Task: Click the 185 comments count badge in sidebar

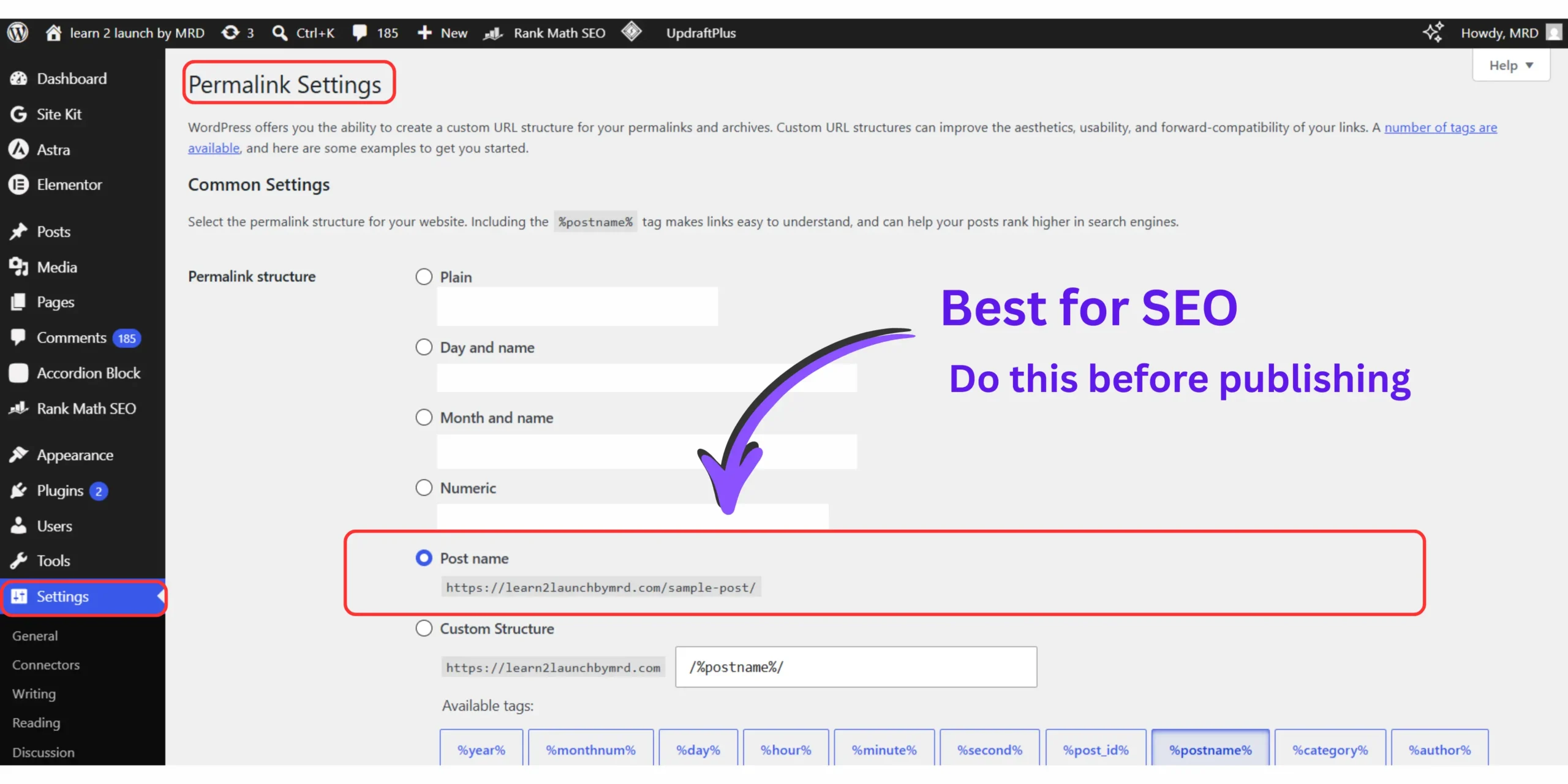Action: (127, 338)
